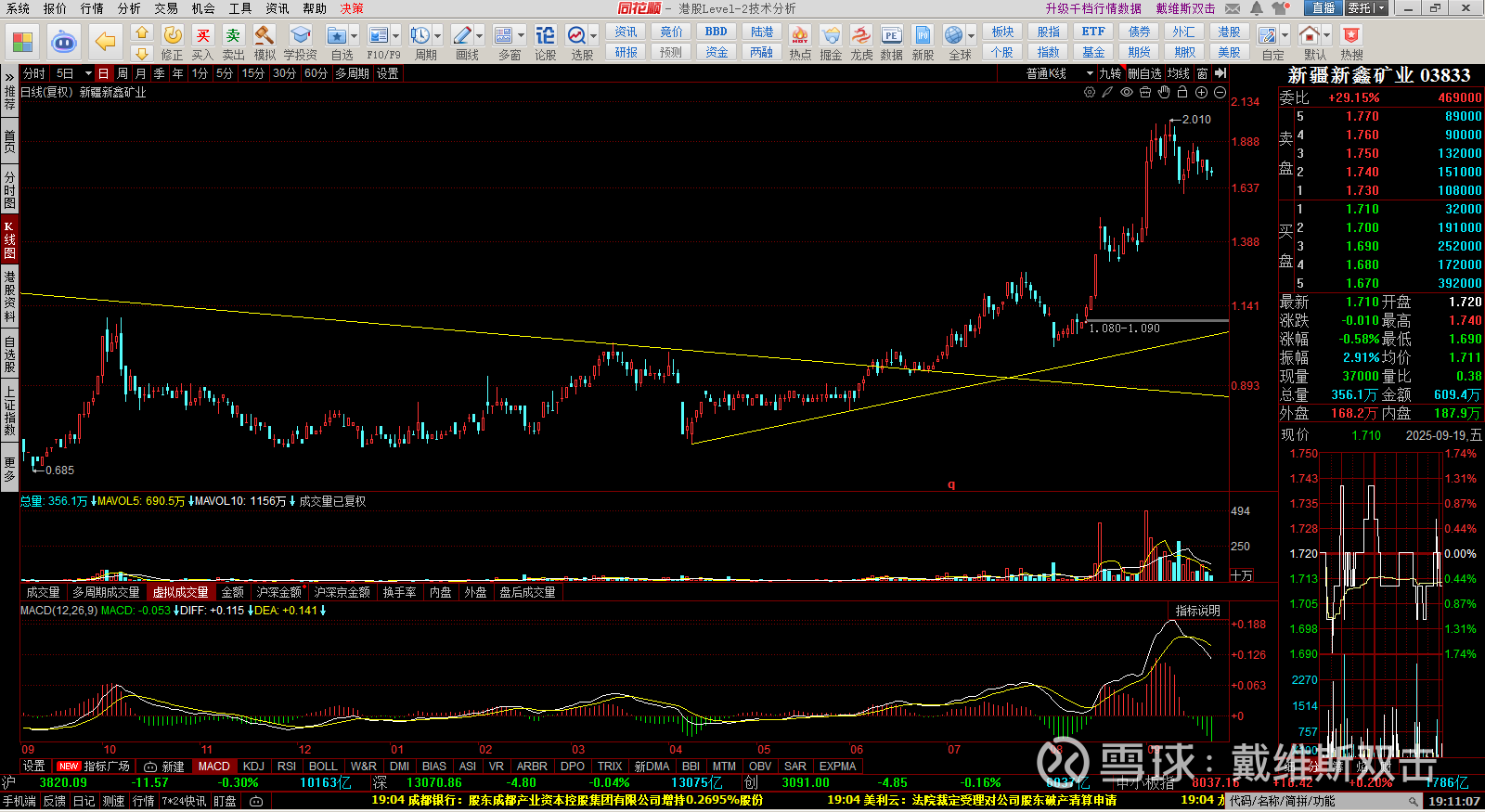
Task: Click the 指标说明 indicator description label
Action: click(x=1198, y=611)
